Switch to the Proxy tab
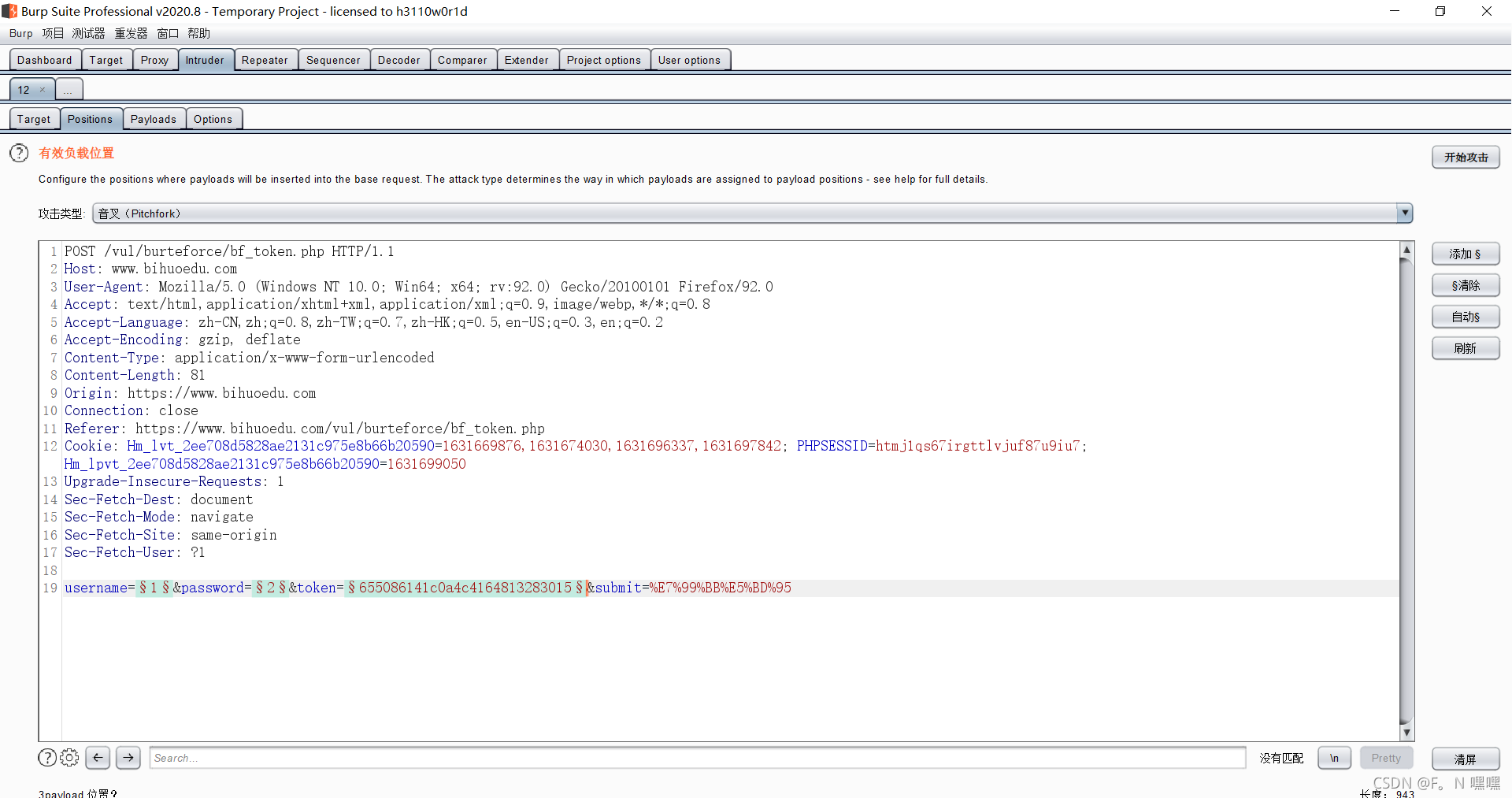The width and height of the screenshot is (1512, 798). click(155, 60)
